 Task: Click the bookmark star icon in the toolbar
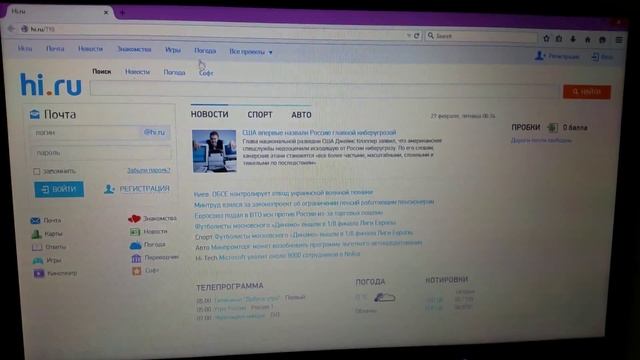point(546,38)
